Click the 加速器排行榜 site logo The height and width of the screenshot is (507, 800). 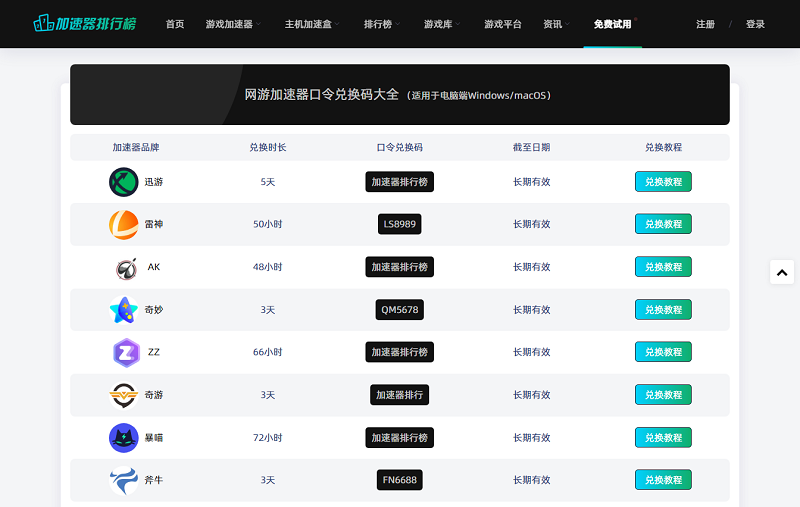click(85, 23)
